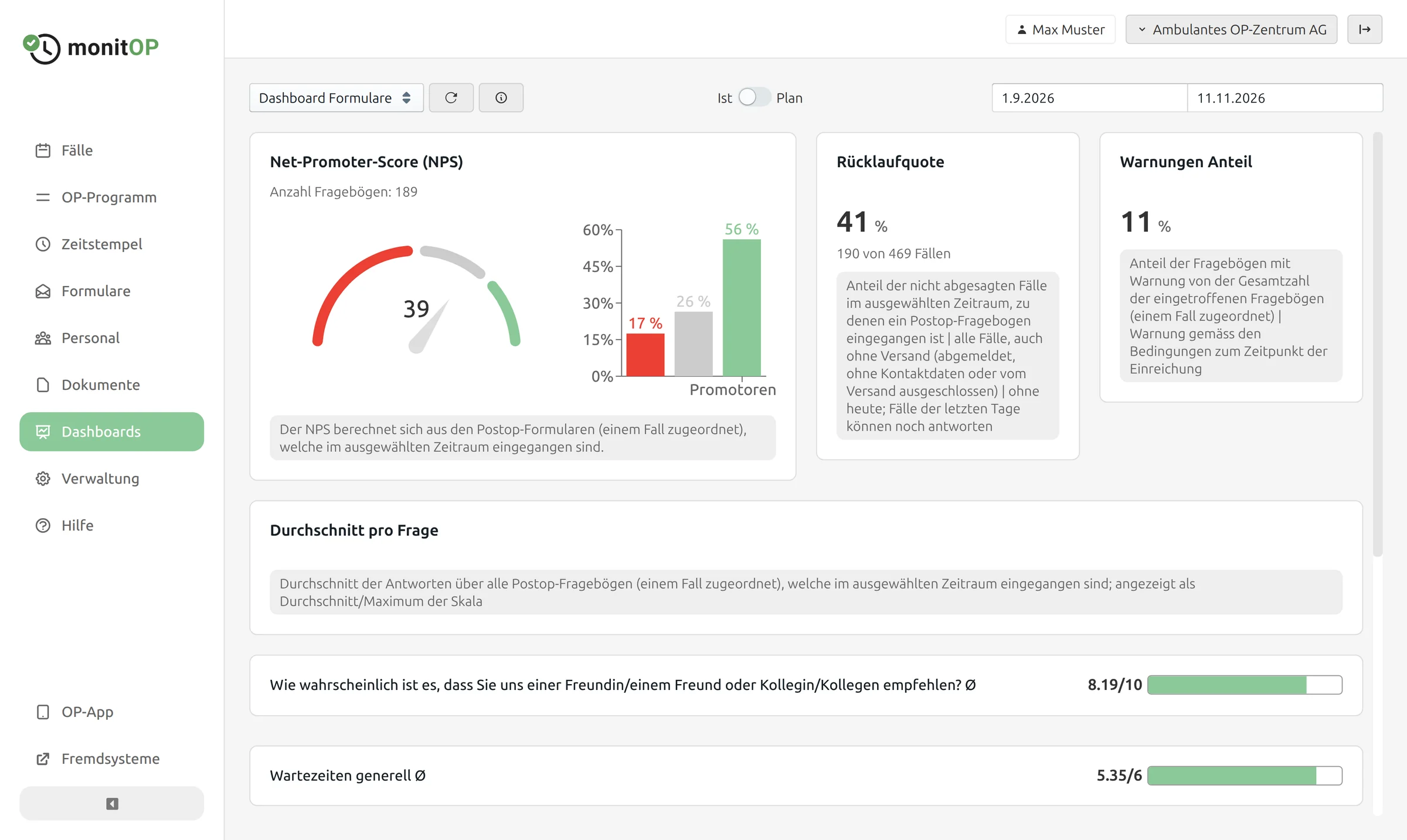
Task: Click the monitOP logo
Action: tap(91, 47)
